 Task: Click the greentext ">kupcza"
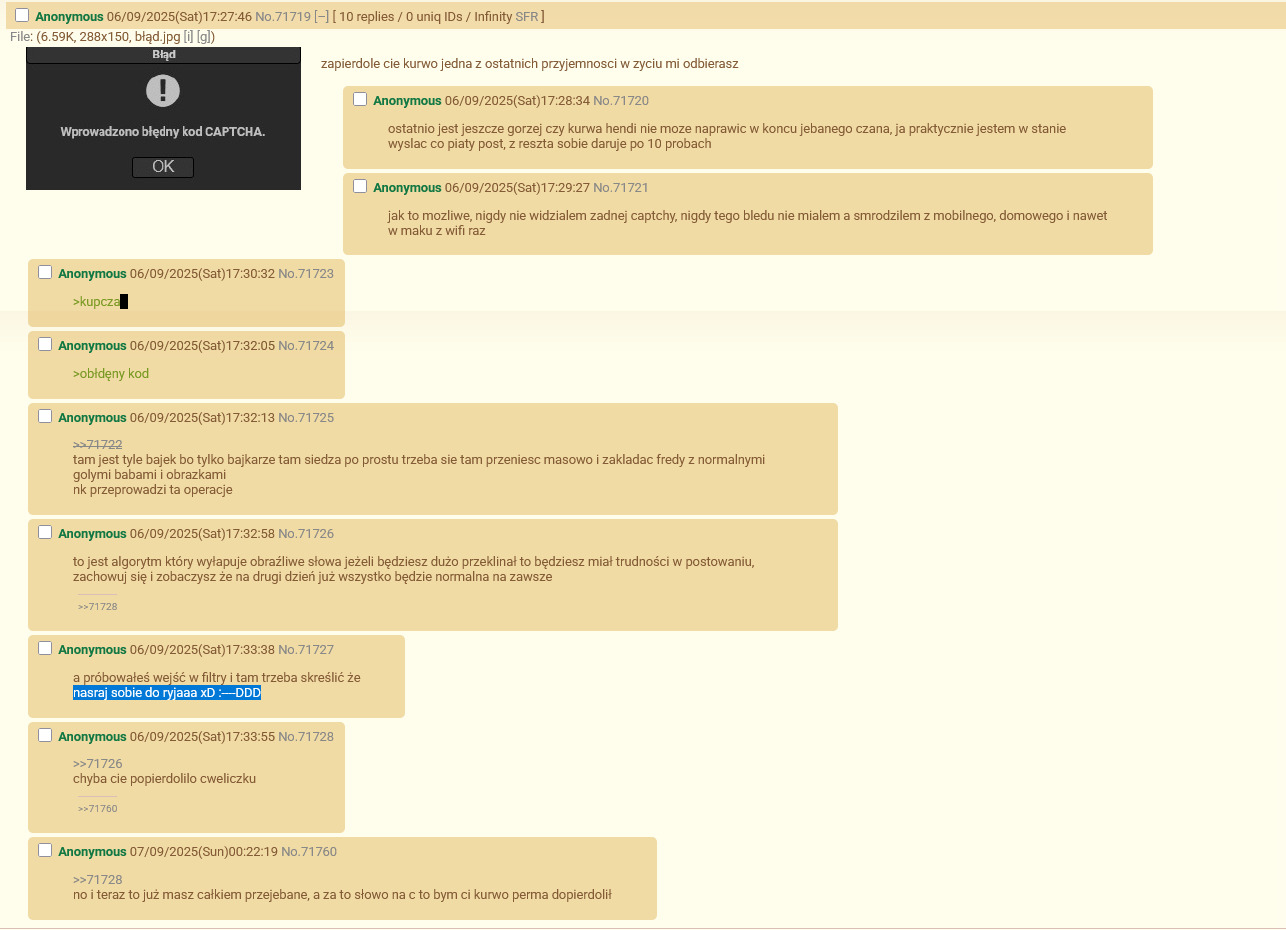point(96,301)
